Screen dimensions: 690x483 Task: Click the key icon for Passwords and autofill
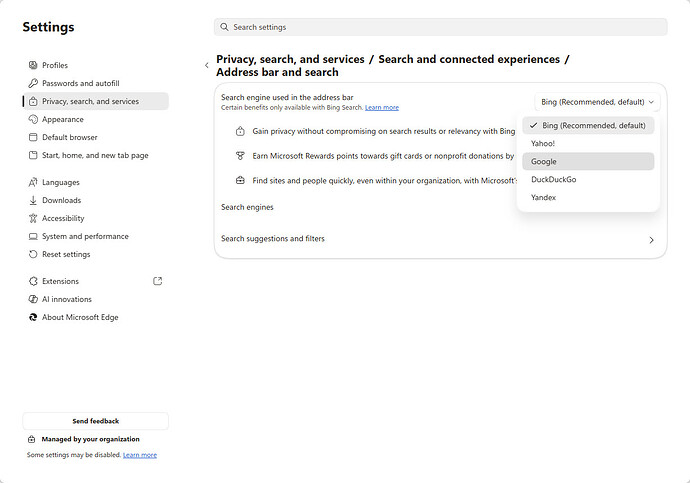[33, 83]
